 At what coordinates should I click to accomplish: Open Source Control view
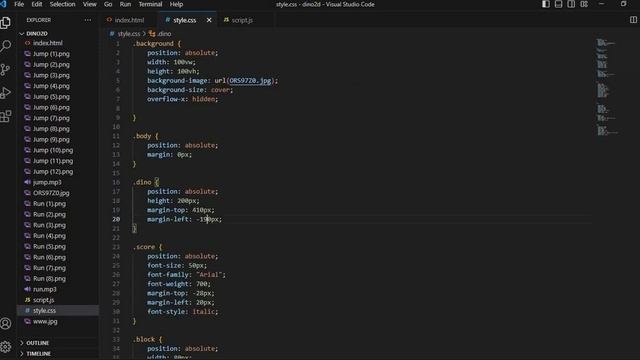[6, 69]
